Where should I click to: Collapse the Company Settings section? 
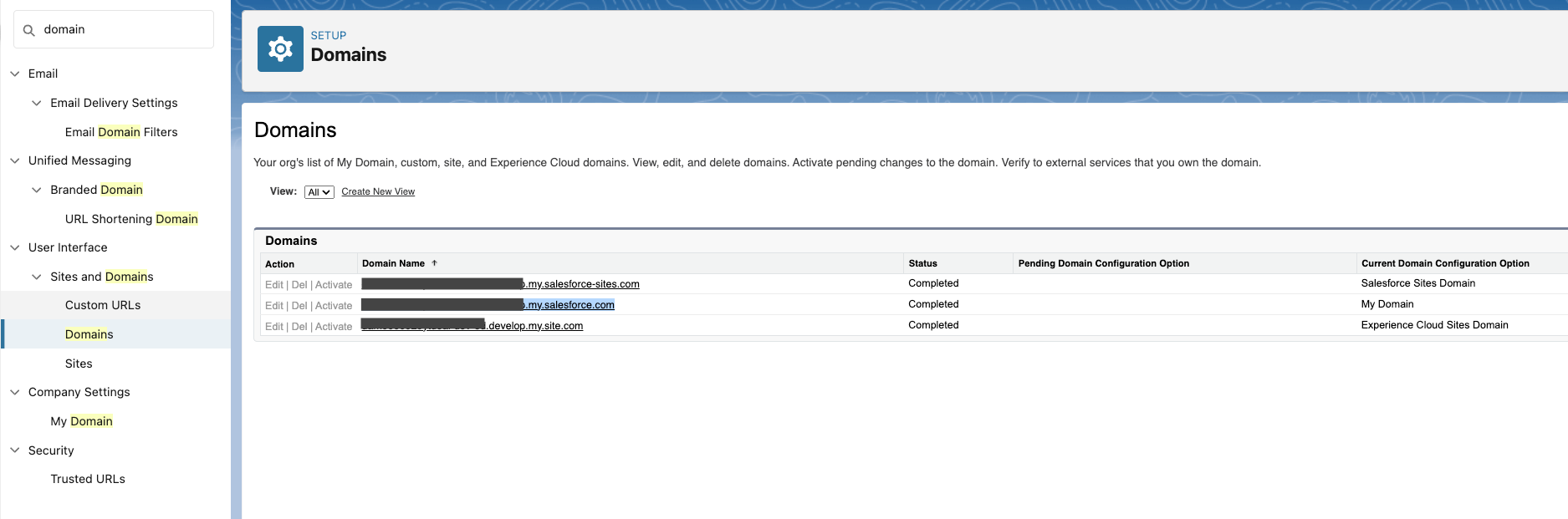pyautogui.click(x=15, y=392)
